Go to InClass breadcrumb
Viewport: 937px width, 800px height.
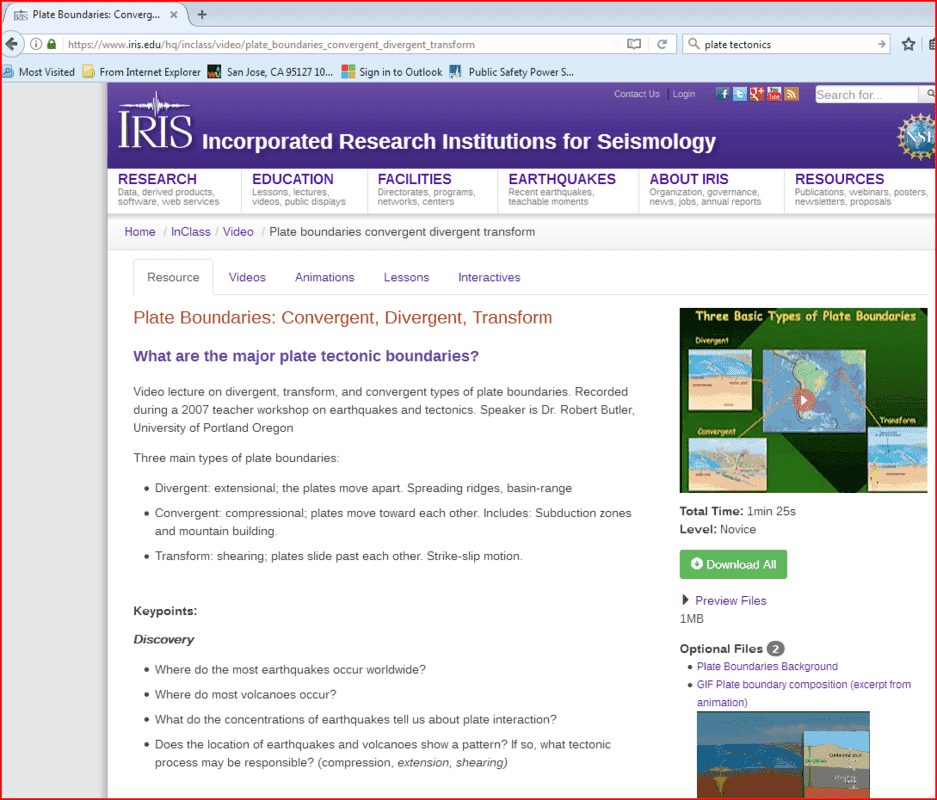pos(191,232)
